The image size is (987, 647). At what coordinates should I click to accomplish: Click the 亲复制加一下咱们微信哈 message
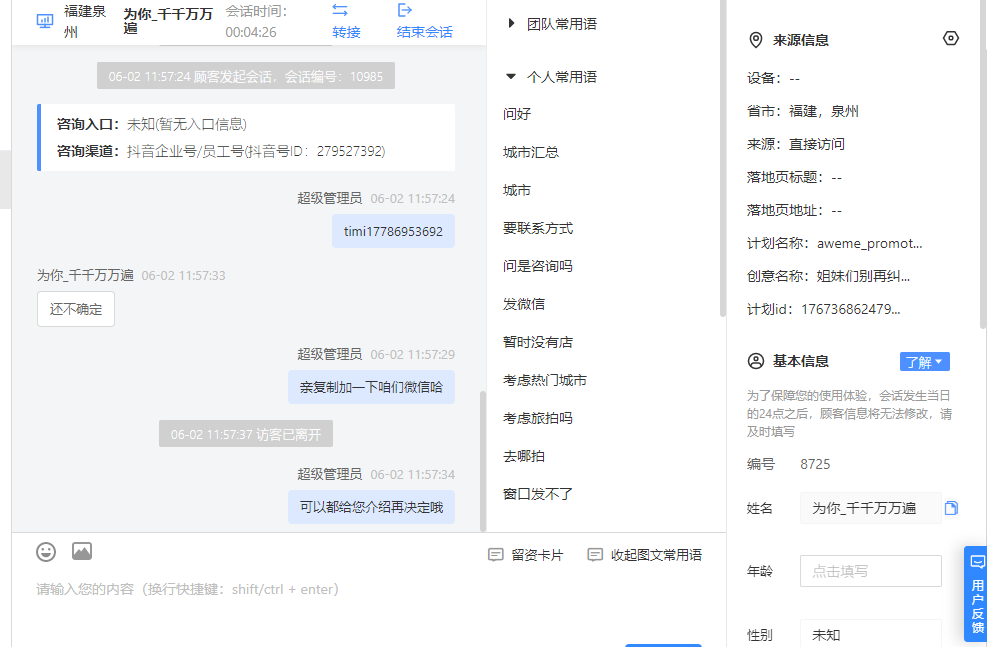[x=371, y=387]
